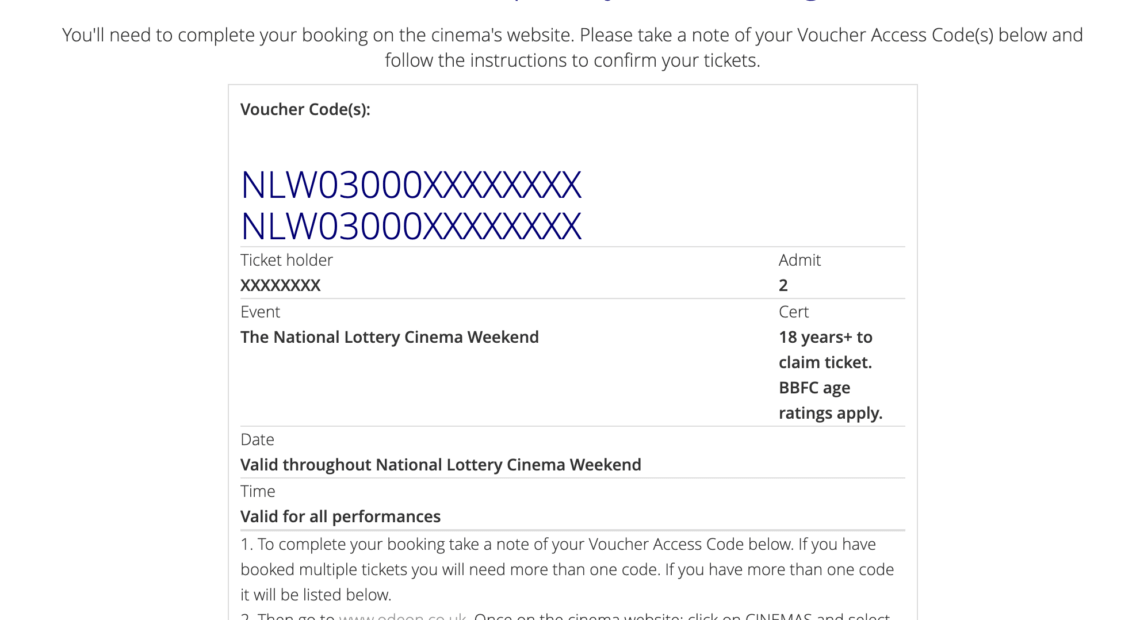Click the Cert label

point(793,311)
